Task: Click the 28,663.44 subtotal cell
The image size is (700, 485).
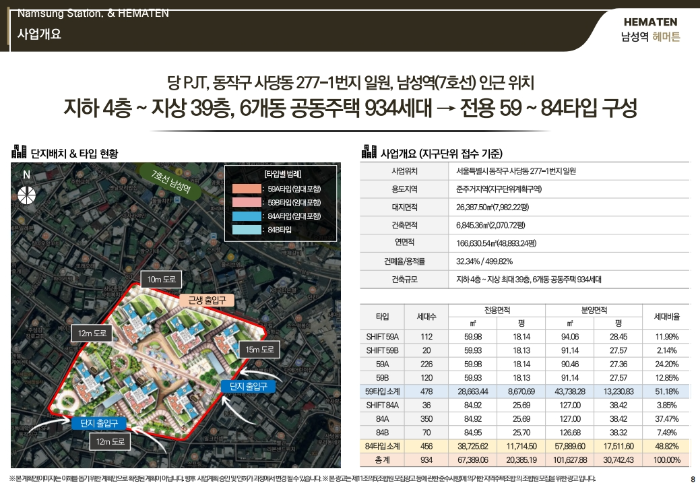Action: click(x=473, y=392)
